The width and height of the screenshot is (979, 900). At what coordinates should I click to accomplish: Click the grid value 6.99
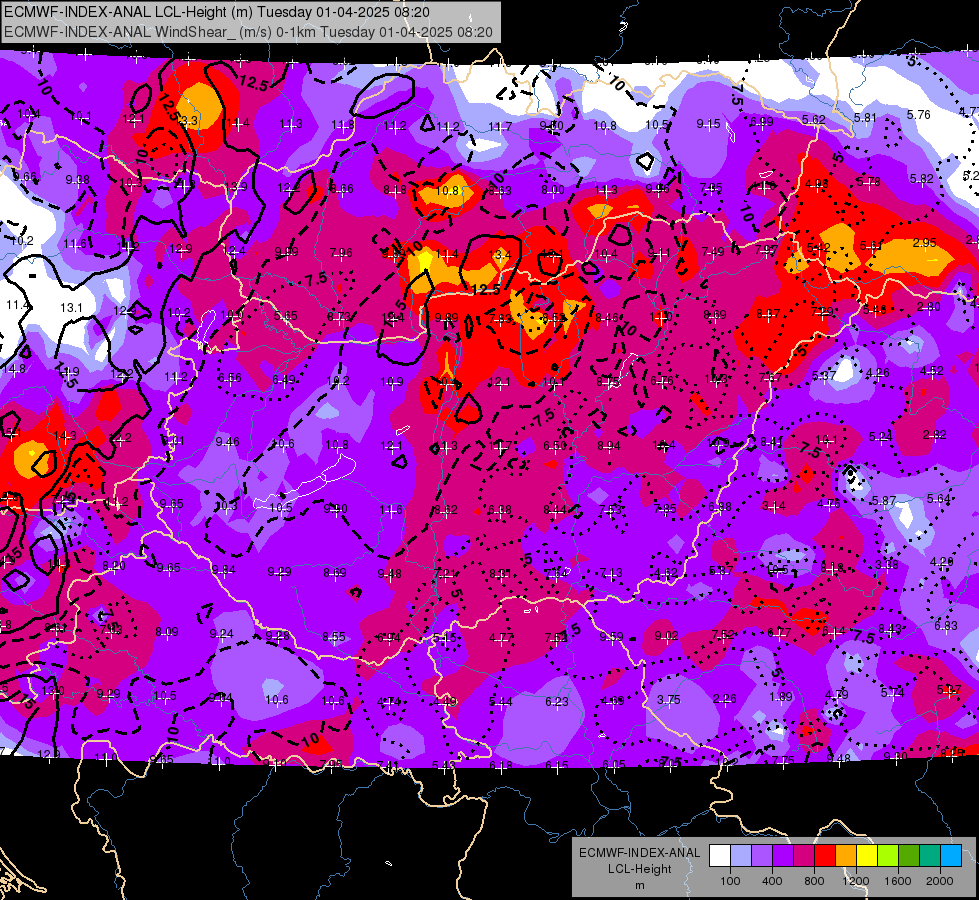762,121
